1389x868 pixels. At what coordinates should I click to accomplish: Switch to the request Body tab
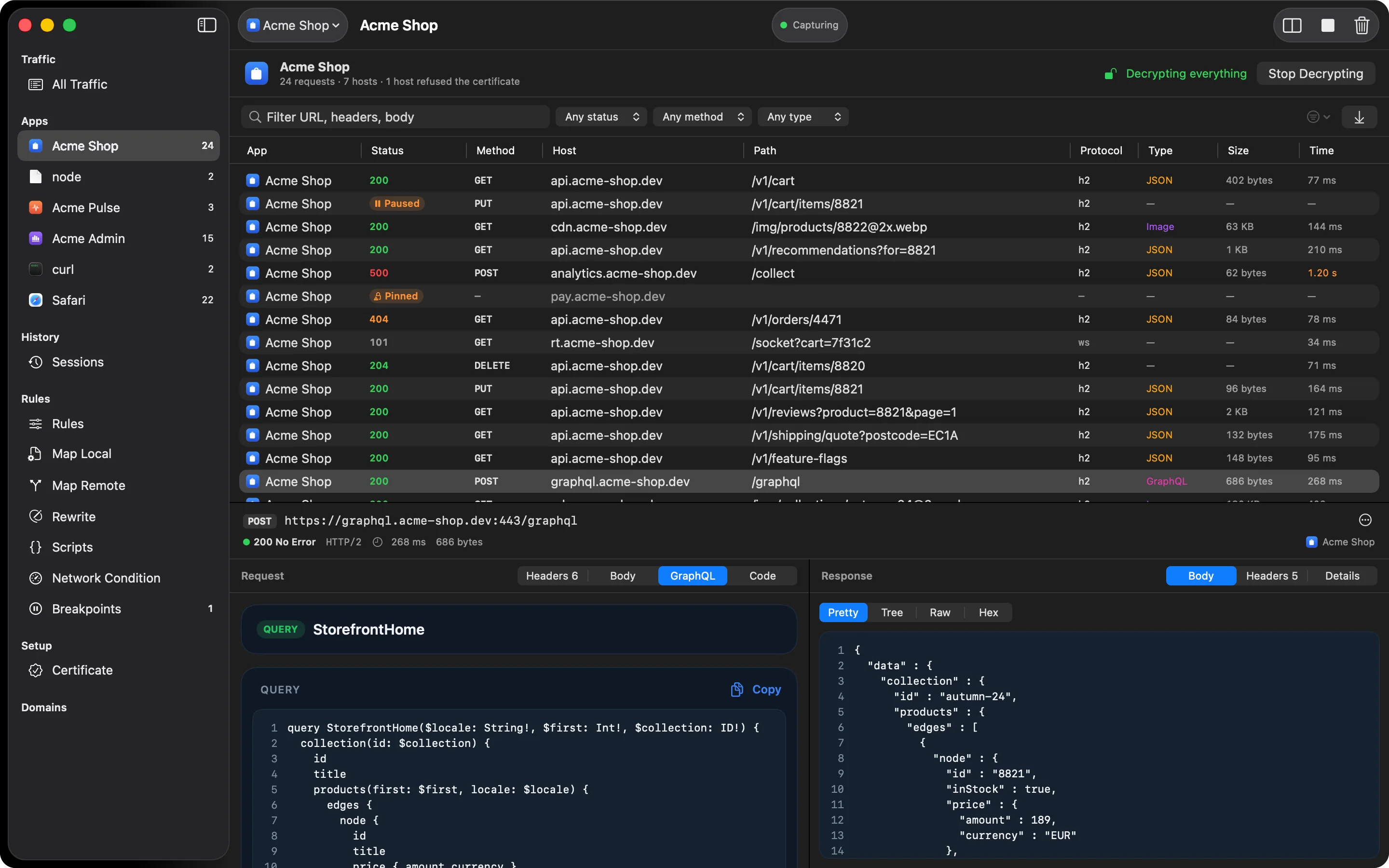tap(622, 576)
